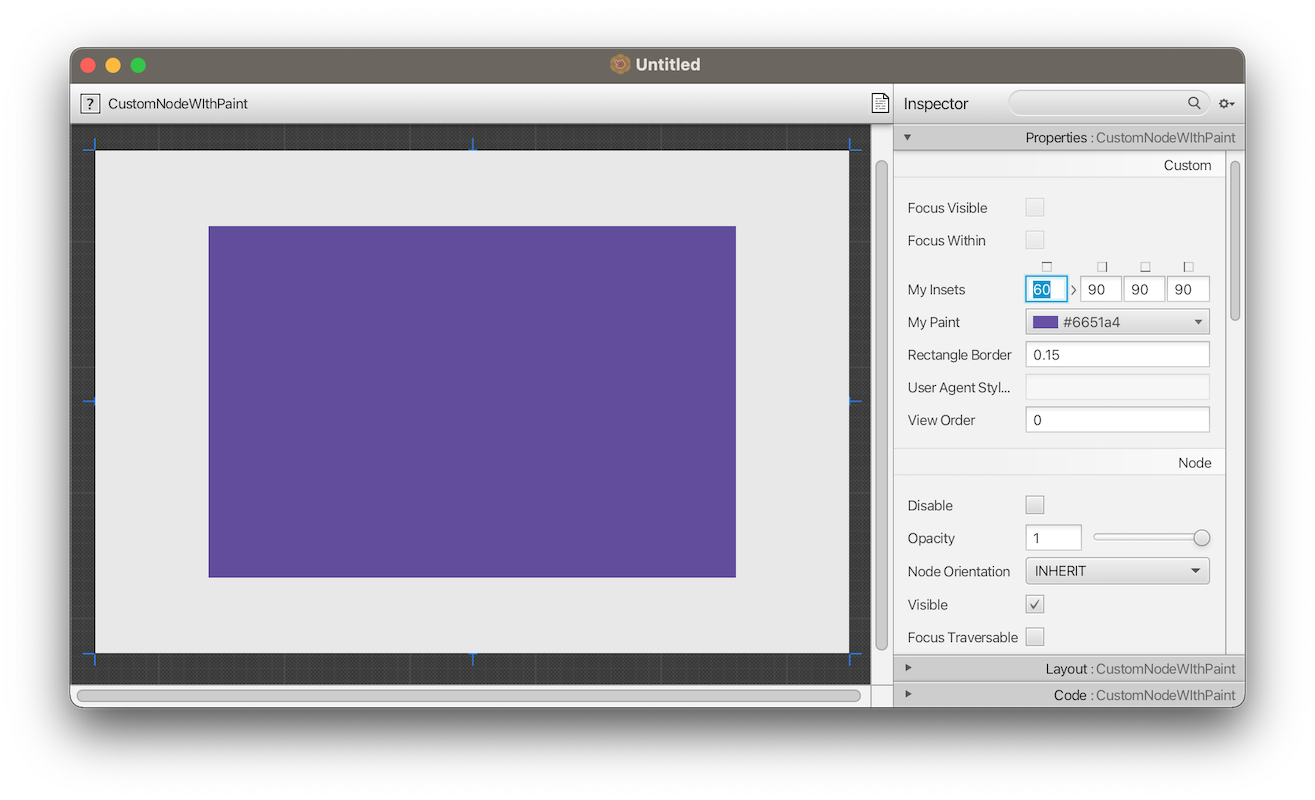Check the Focus Within checkbox
1315x800 pixels.
1034,239
